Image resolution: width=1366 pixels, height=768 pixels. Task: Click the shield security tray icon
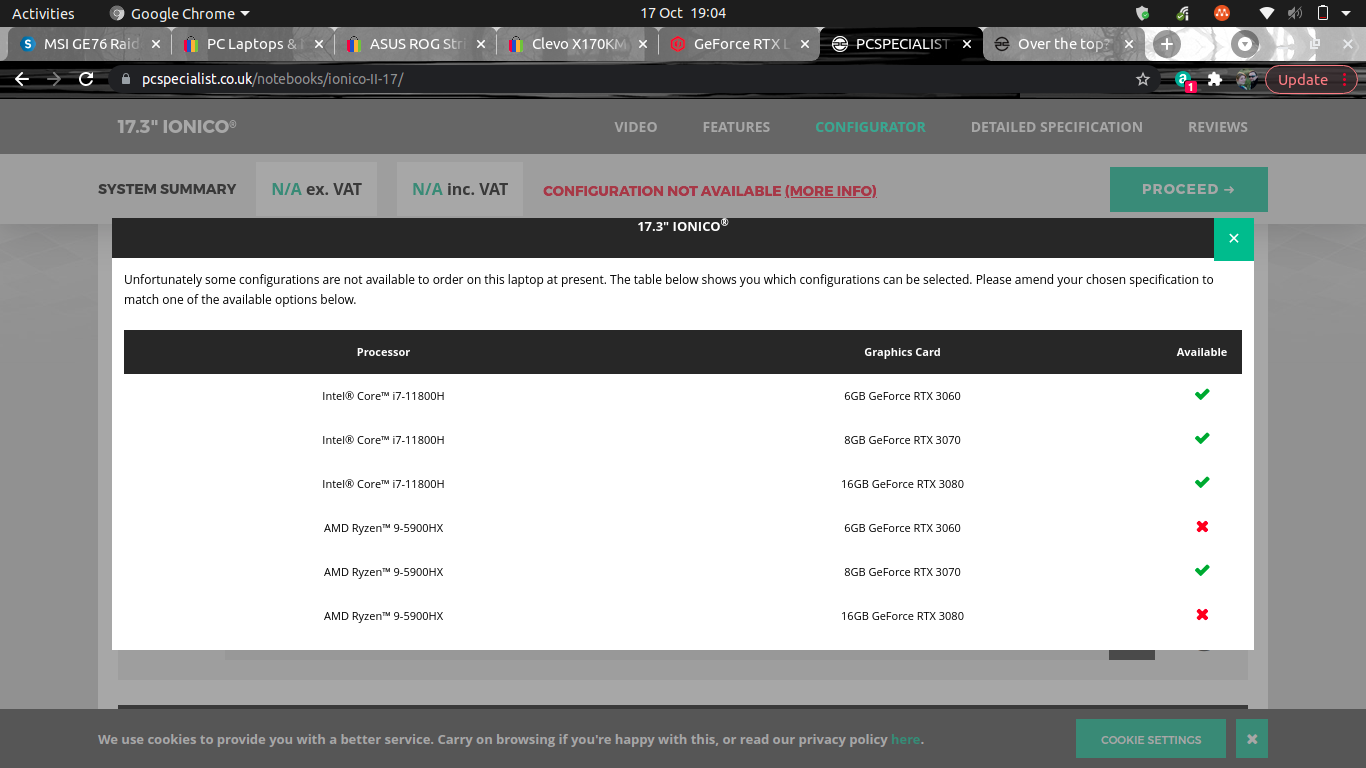coord(1144,13)
